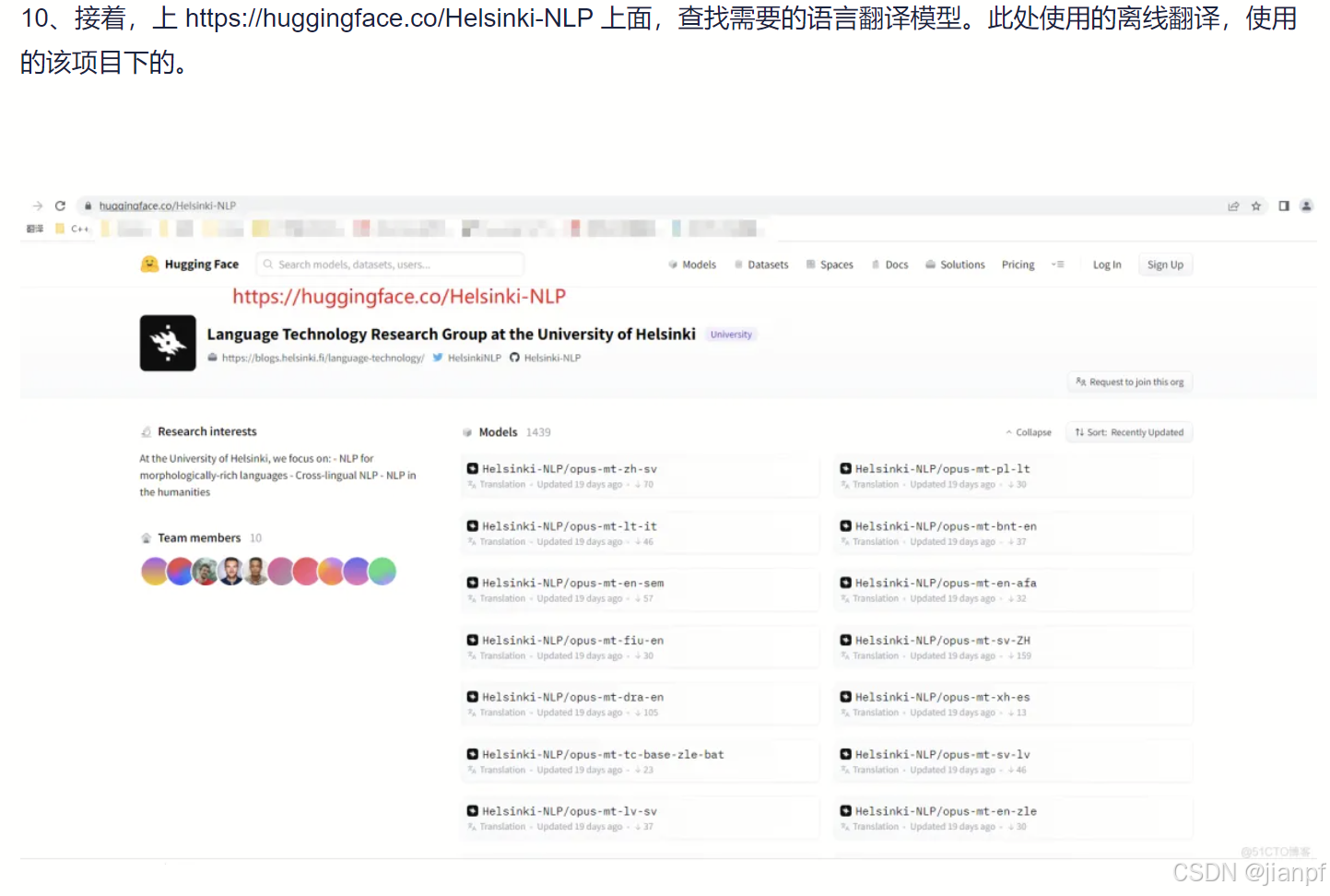Open model Helsinki-NLP/opus-mt-fiu-en
Viewport: 1330px width, 896px height.
point(641,648)
